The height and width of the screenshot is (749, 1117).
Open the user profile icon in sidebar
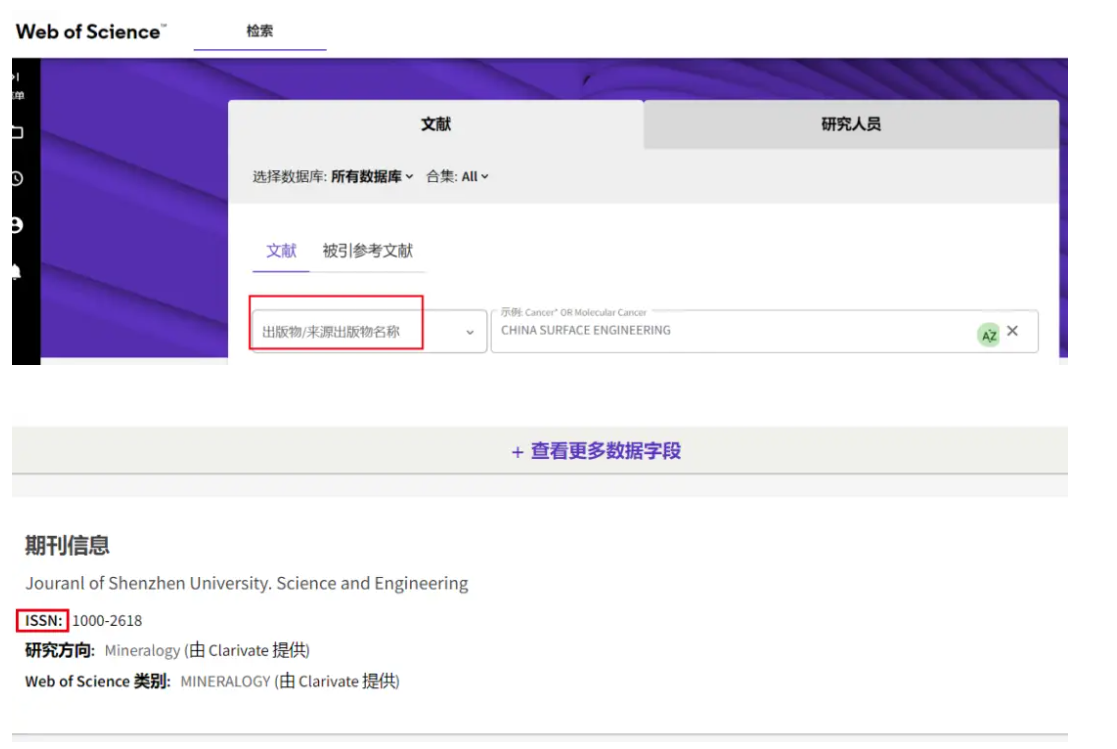[x=17, y=226]
